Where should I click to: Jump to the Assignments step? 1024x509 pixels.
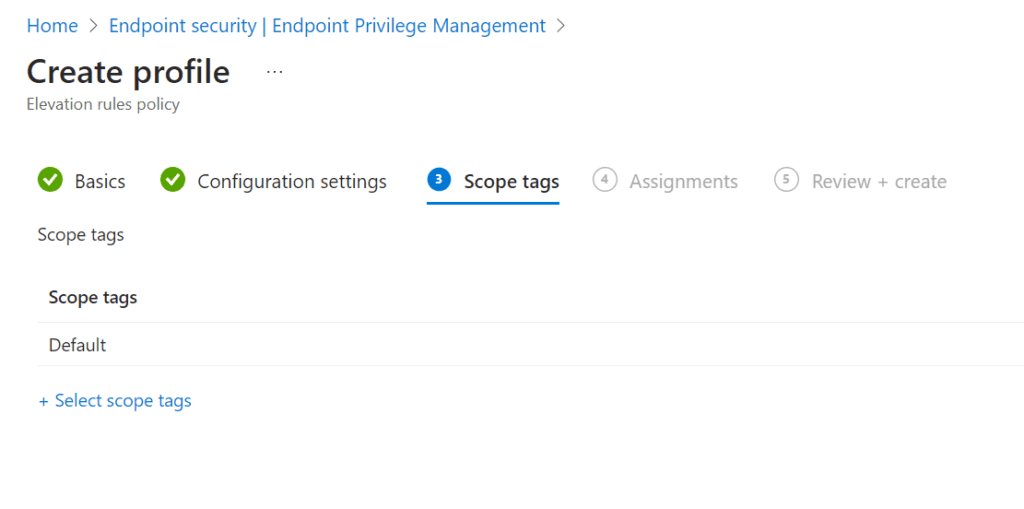(683, 182)
